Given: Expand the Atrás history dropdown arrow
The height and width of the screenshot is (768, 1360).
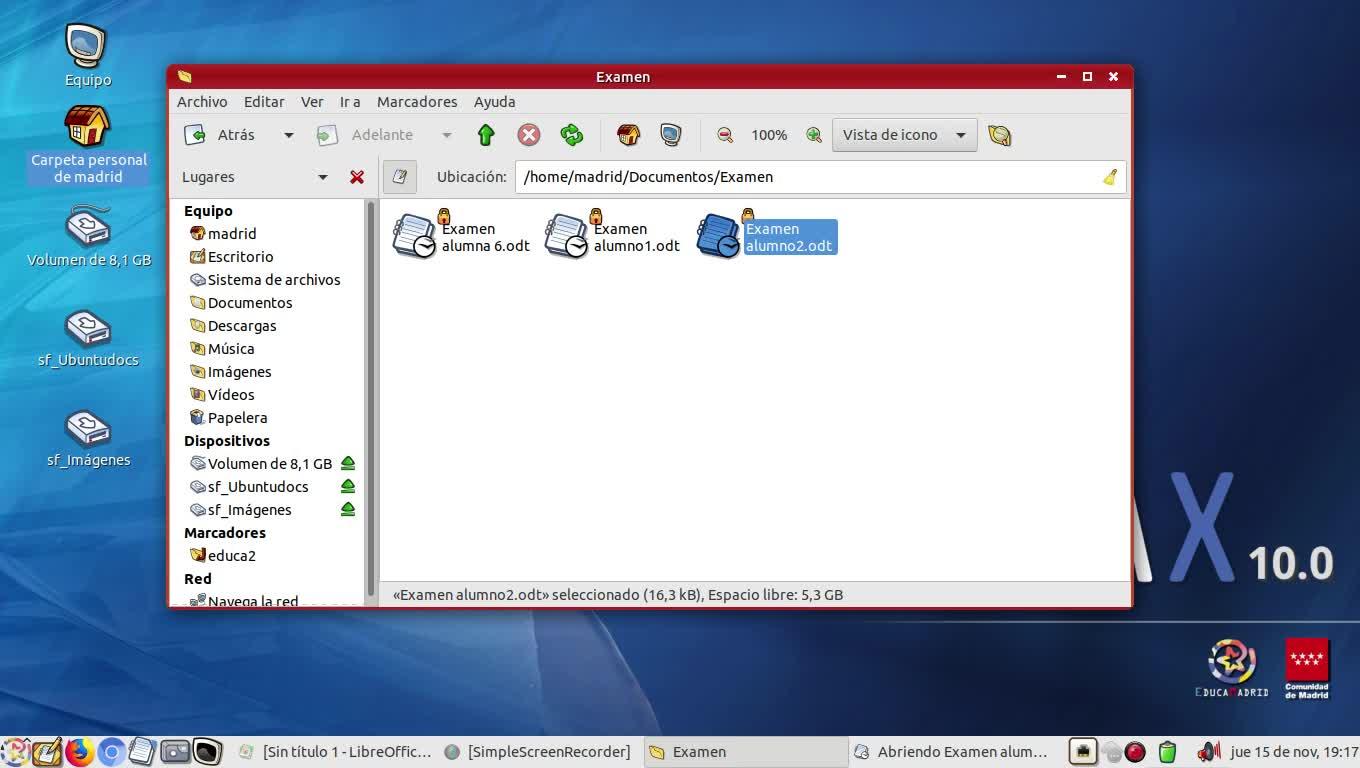Looking at the screenshot, I should 289,135.
